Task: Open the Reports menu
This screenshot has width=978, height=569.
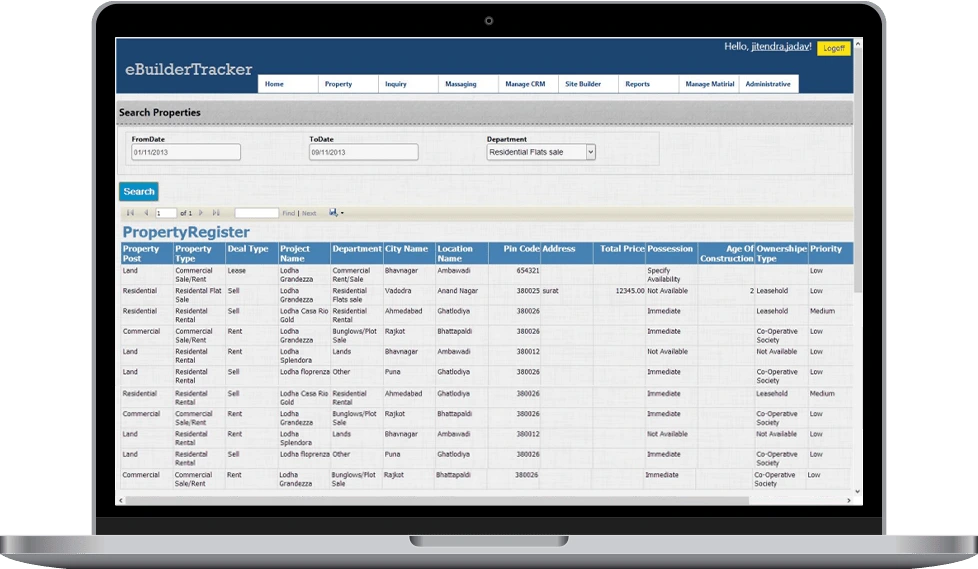Action: [637, 84]
